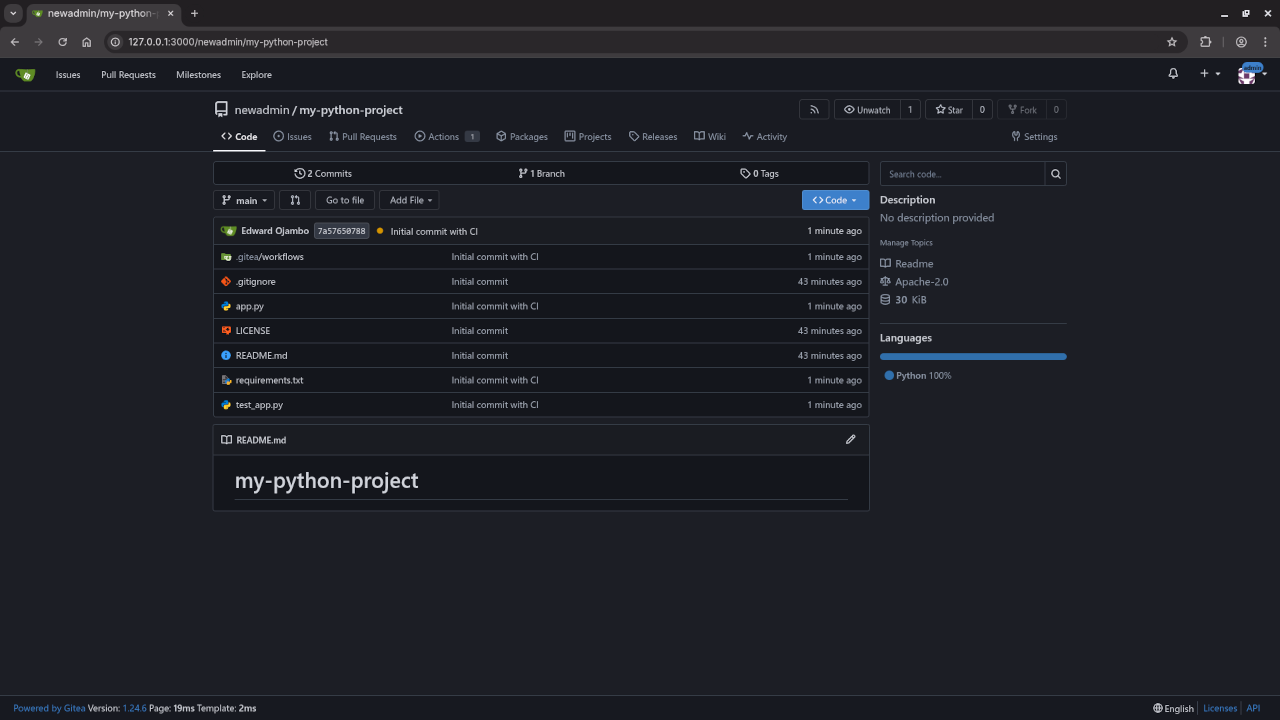1280x720 pixels.
Task: Open the Add File dropdown
Action: click(x=409, y=200)
